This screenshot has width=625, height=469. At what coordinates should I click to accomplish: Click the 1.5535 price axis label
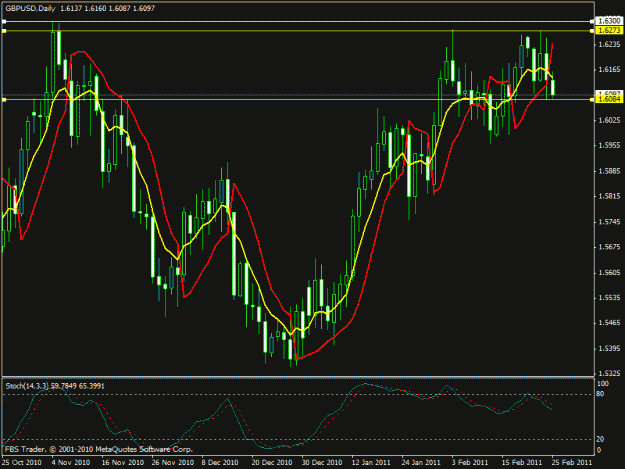609,298
